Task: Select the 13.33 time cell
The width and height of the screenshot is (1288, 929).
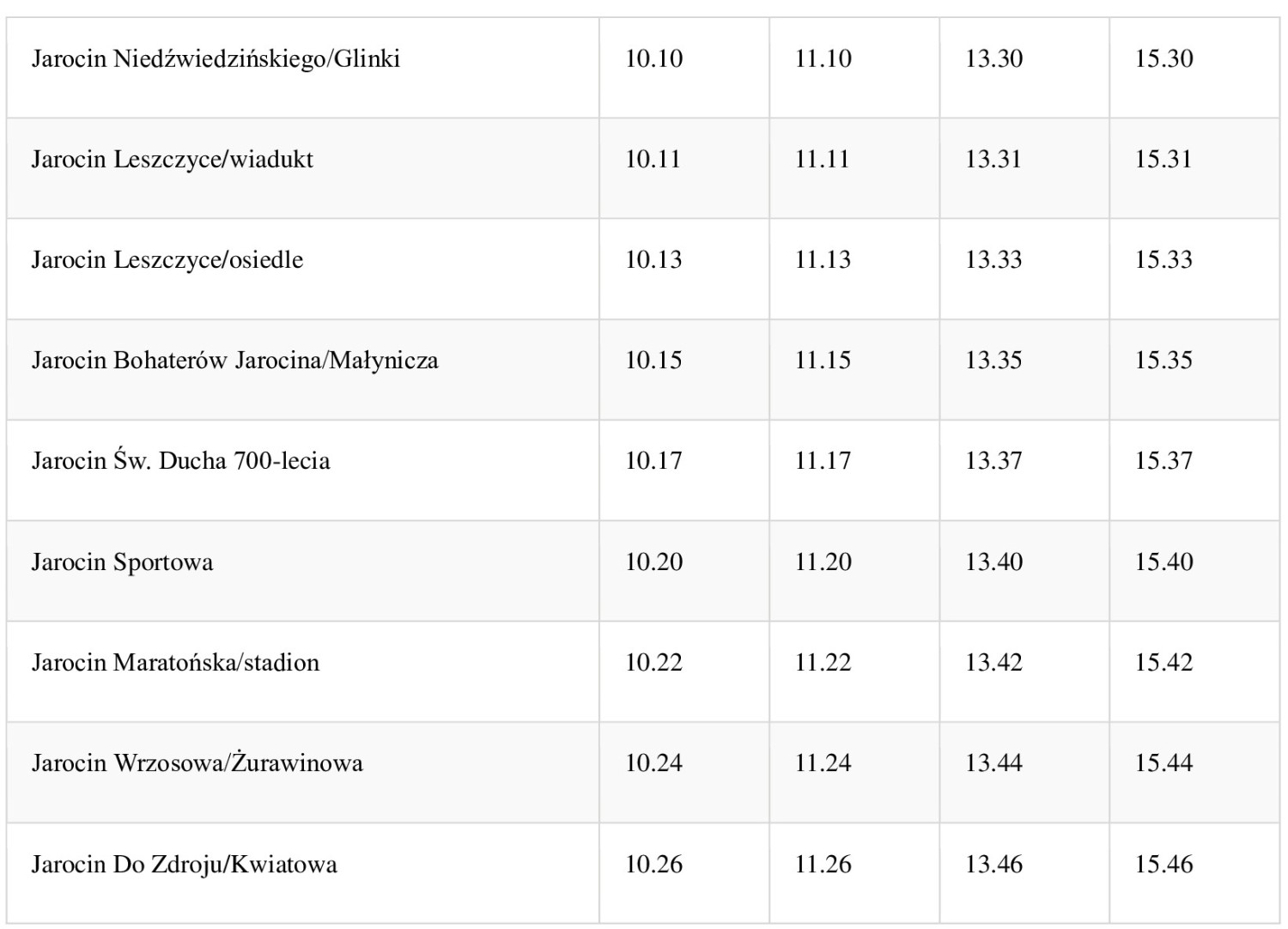Action: [993, 260]
